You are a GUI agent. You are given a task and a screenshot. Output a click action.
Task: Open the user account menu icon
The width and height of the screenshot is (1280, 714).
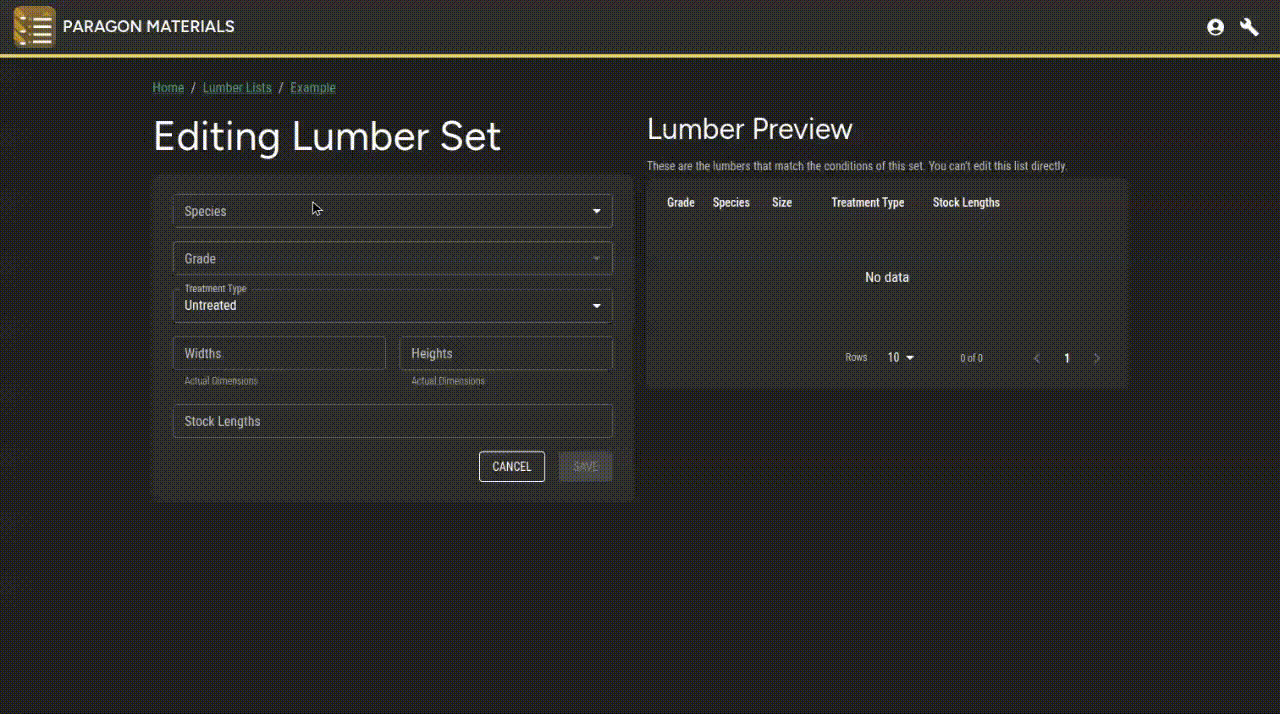point(1215,27)
